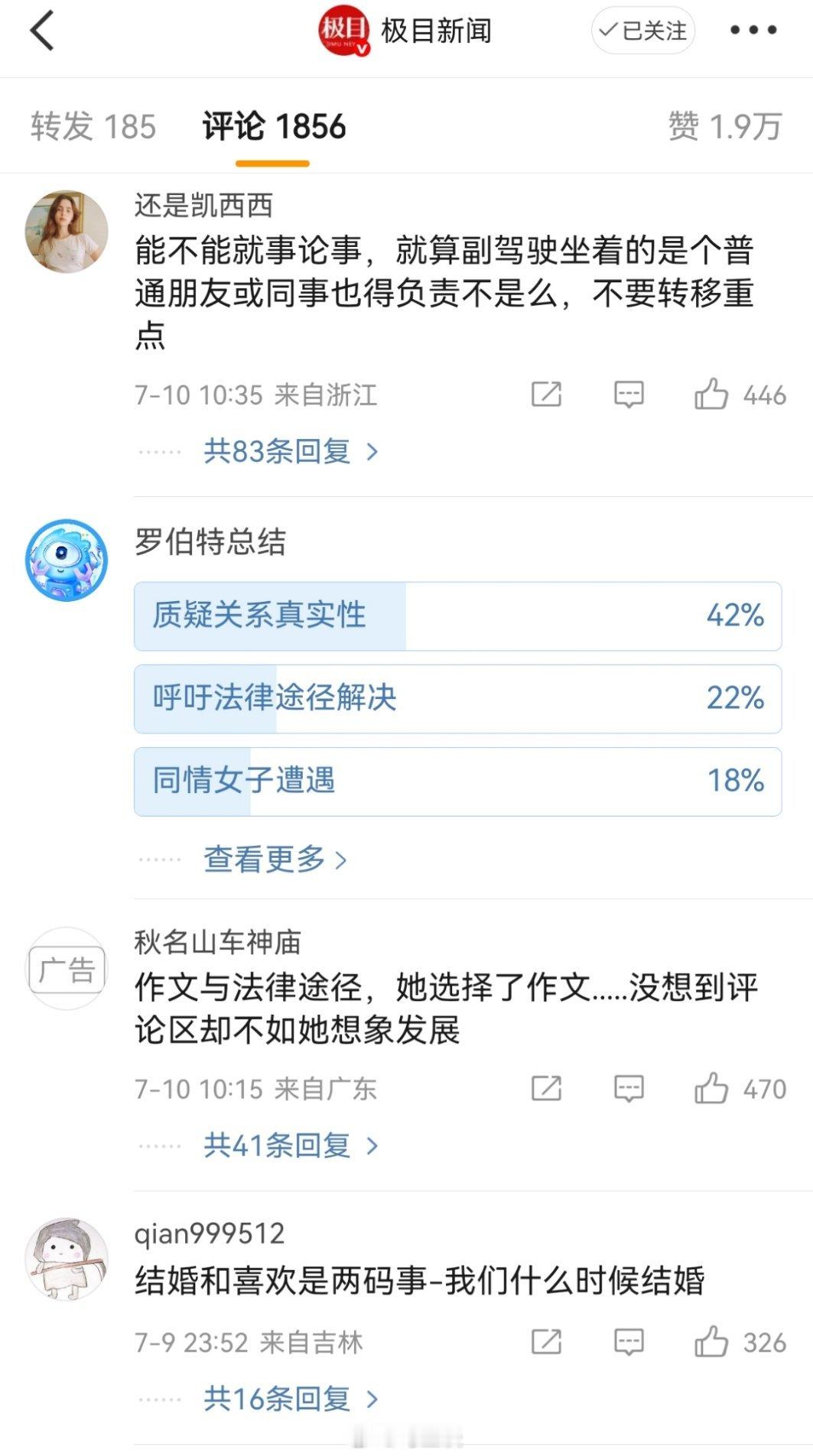Go back using the top arrow

coord(42,31)
